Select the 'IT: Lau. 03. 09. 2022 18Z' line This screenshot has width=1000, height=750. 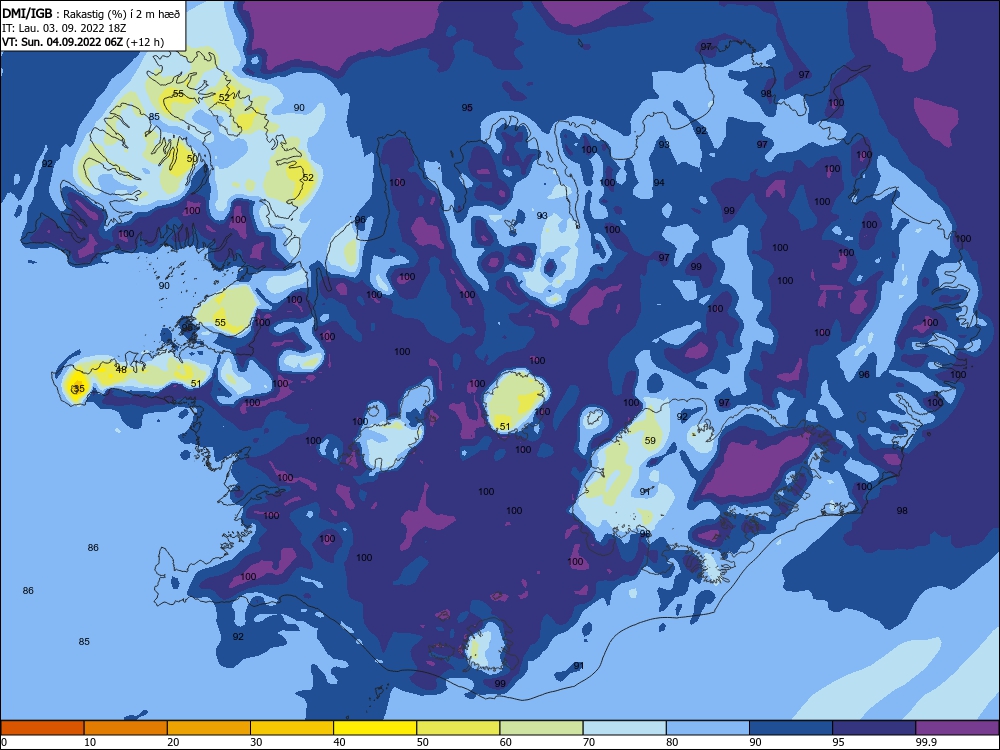click(x=62, y=28)
